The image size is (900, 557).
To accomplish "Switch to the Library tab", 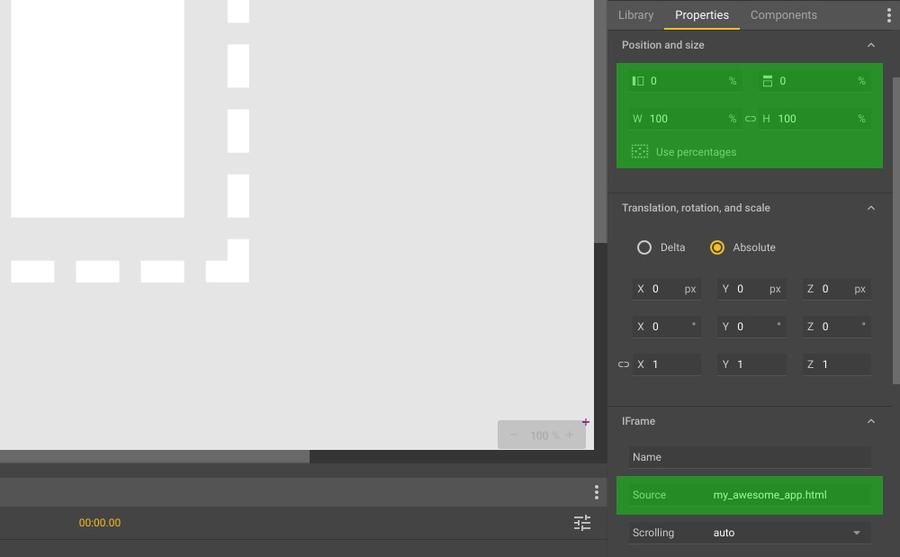I will pos(635,15).
